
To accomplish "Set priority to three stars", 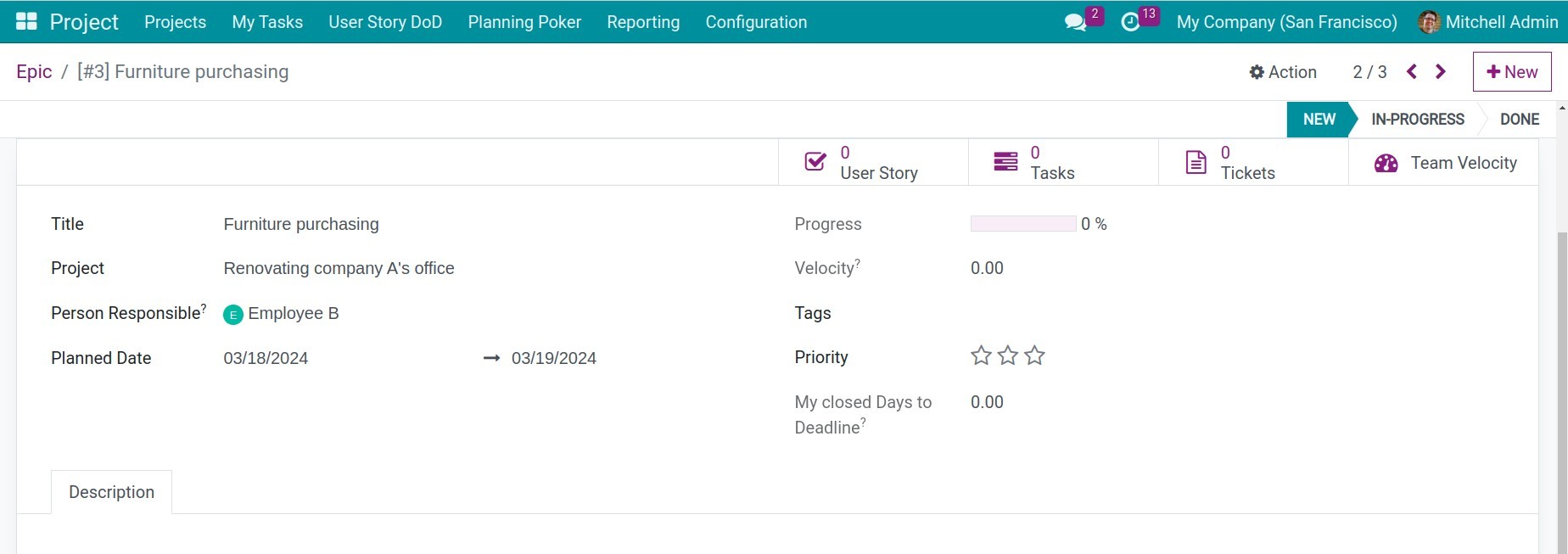I will [1034, 356].
